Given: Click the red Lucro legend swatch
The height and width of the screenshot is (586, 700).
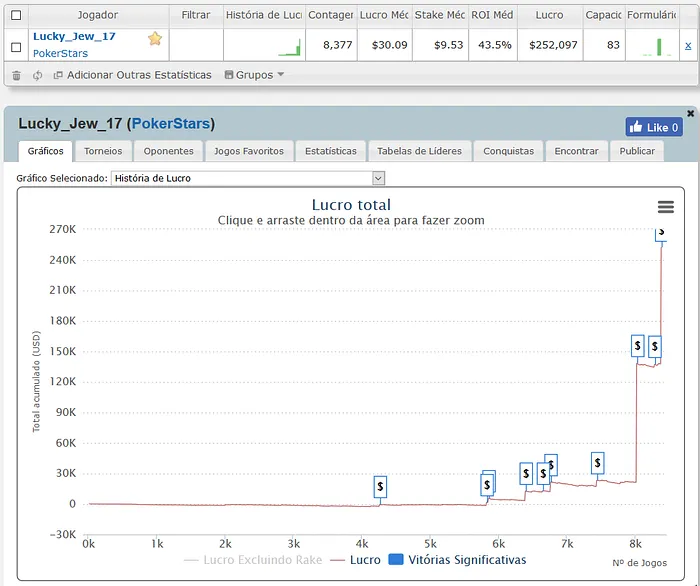Looking at the screenshot, I should coord(337,560).
